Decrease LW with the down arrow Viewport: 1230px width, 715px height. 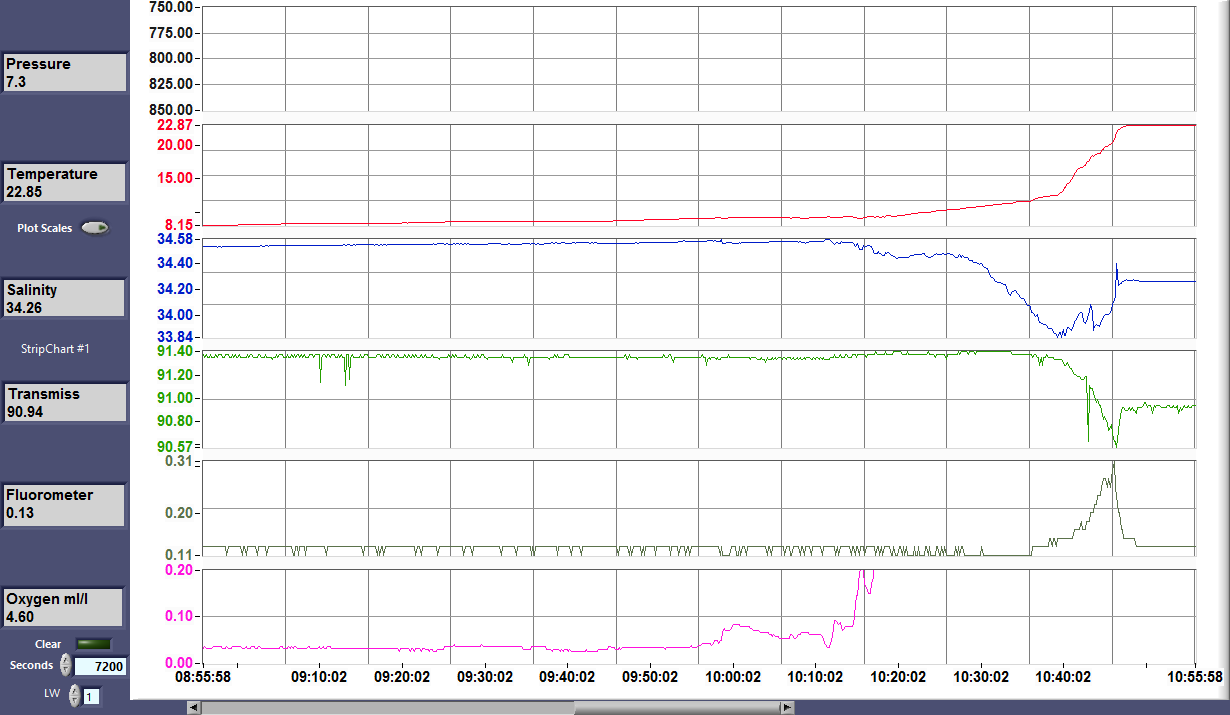coord(74,701)
